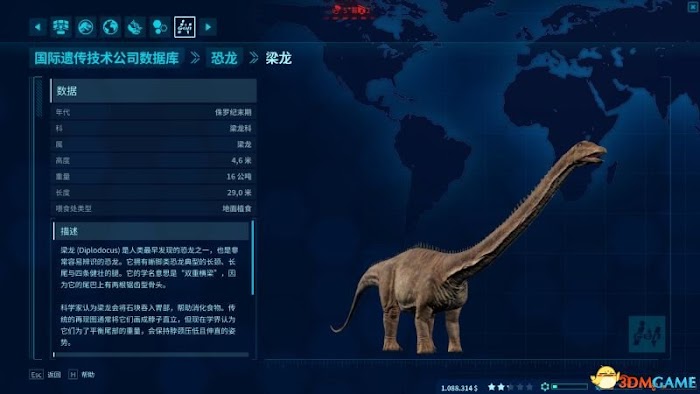This screenshot has width=700, height=394.
Task: Open the control-room monitors category icon
Action: 61,27
